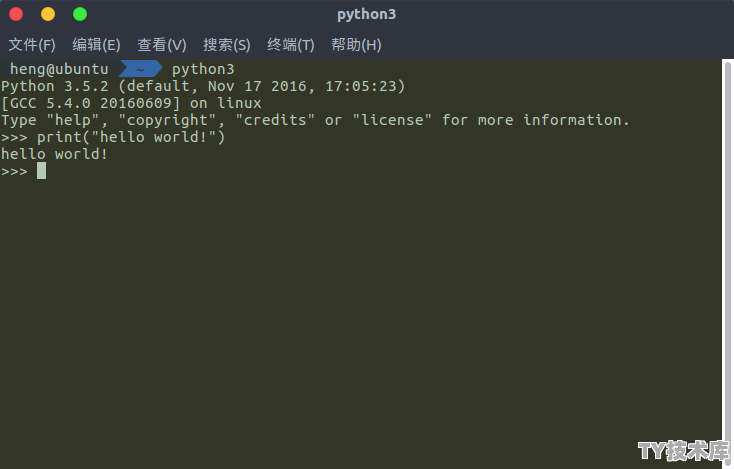Minimize the window using the yellow button
The width and height of the screenshot is (734, 469).
(48, 14)
